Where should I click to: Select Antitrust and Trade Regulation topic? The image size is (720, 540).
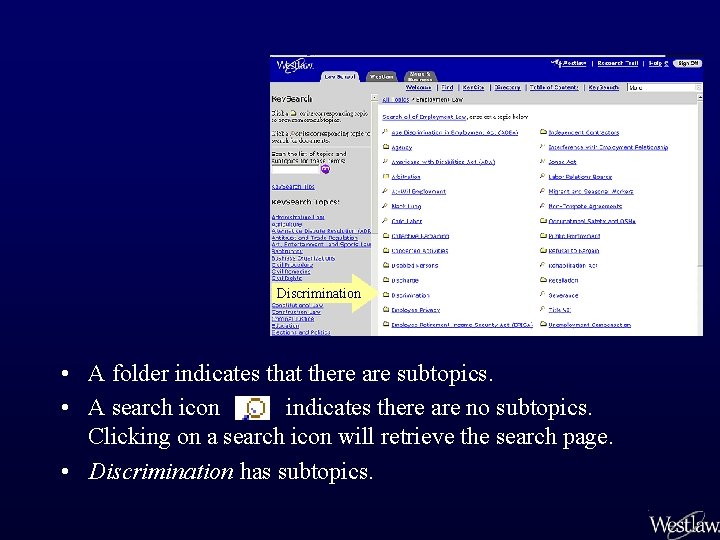coord(314,238)
